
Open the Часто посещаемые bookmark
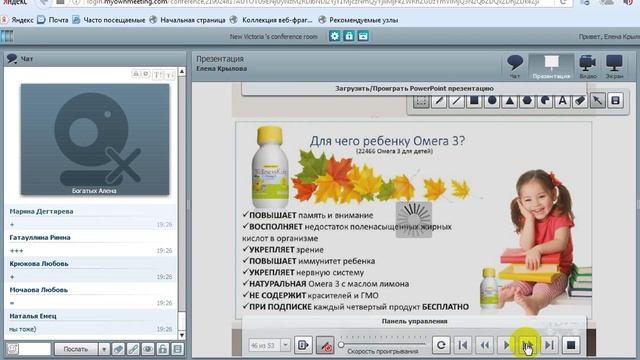click(x=109, y=20)
